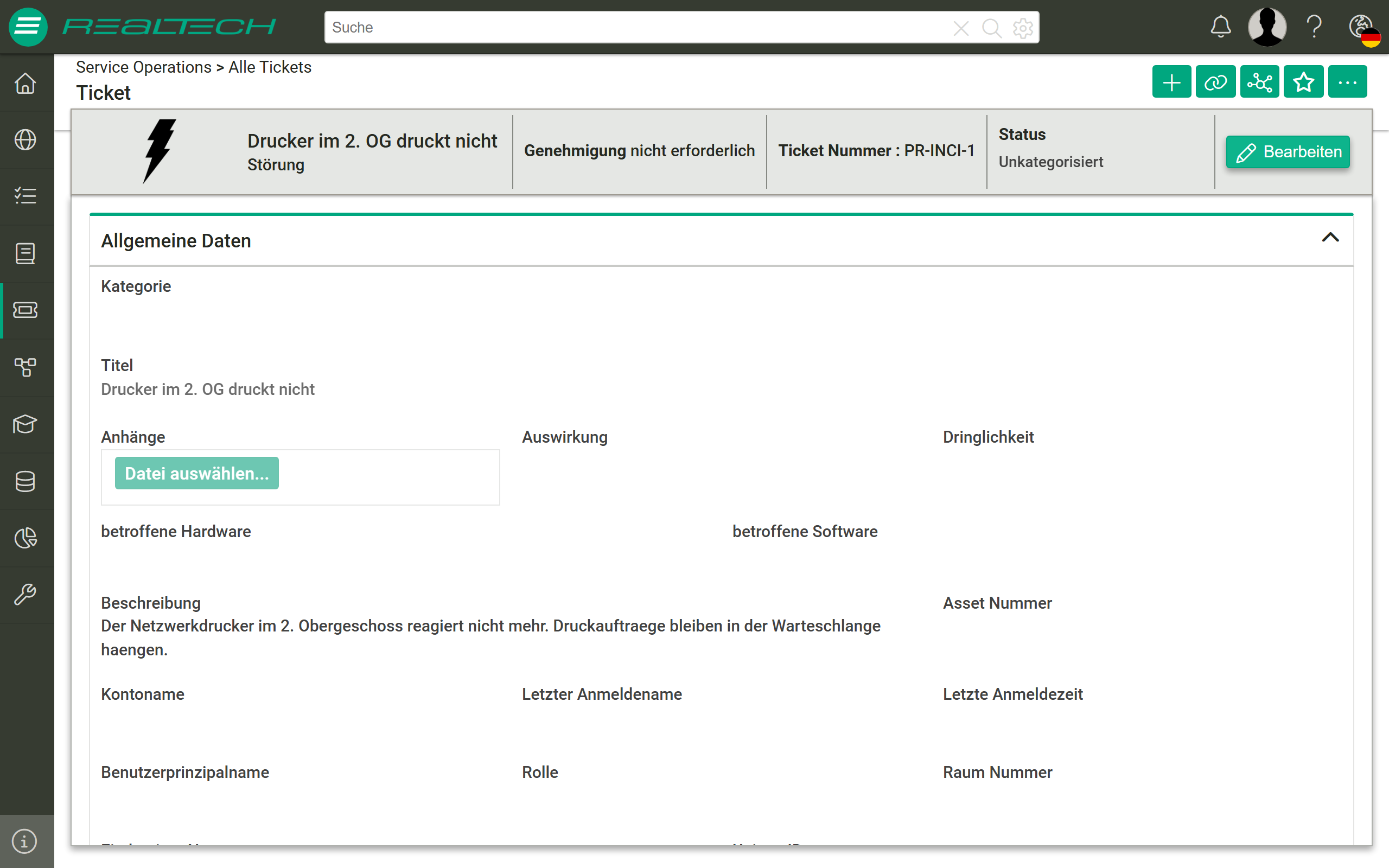Open the database sidebar icon
This screenshot has width=1389, height=868.
click(x=26, y=481)
